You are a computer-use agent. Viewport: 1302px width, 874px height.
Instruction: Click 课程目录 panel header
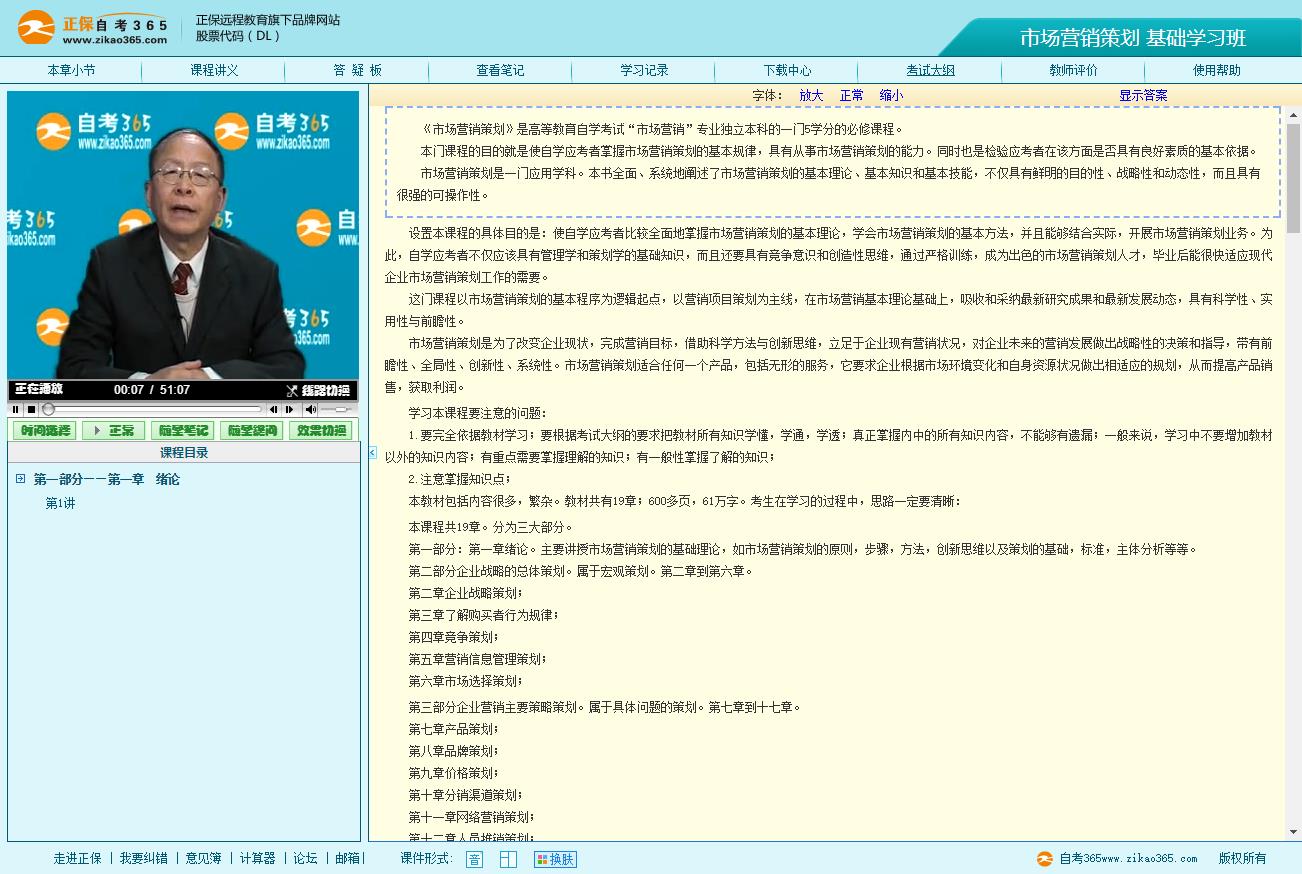pyautogui.click(x=184, y=453)
